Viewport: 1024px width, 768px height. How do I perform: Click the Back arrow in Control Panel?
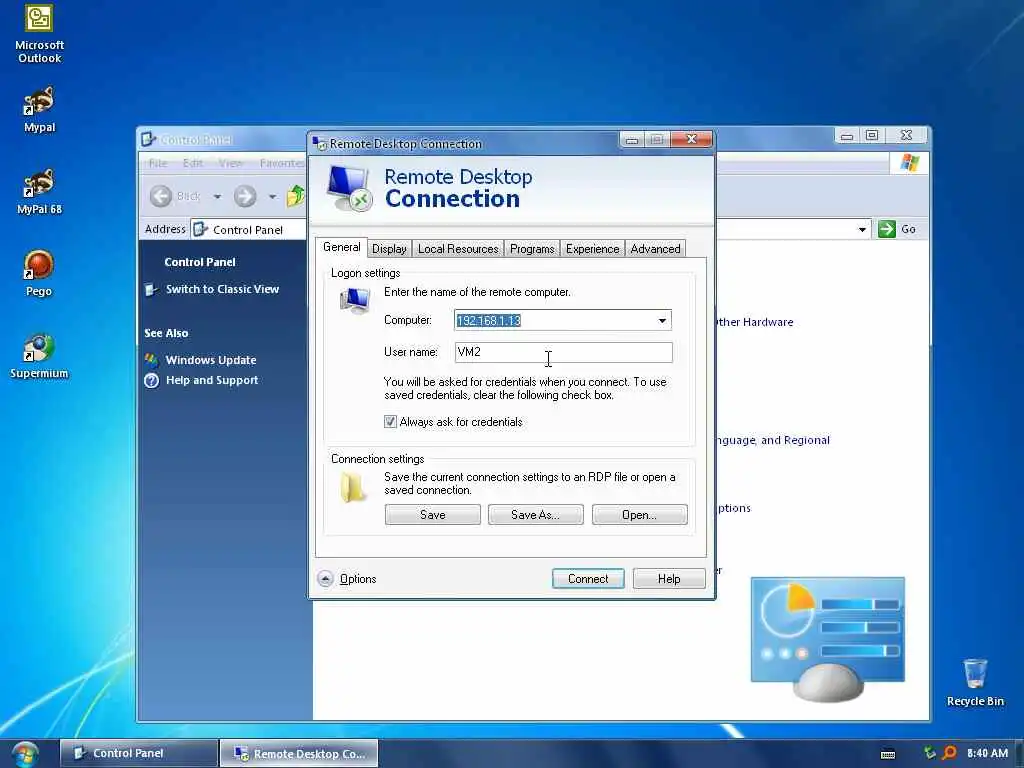[161, 196]
